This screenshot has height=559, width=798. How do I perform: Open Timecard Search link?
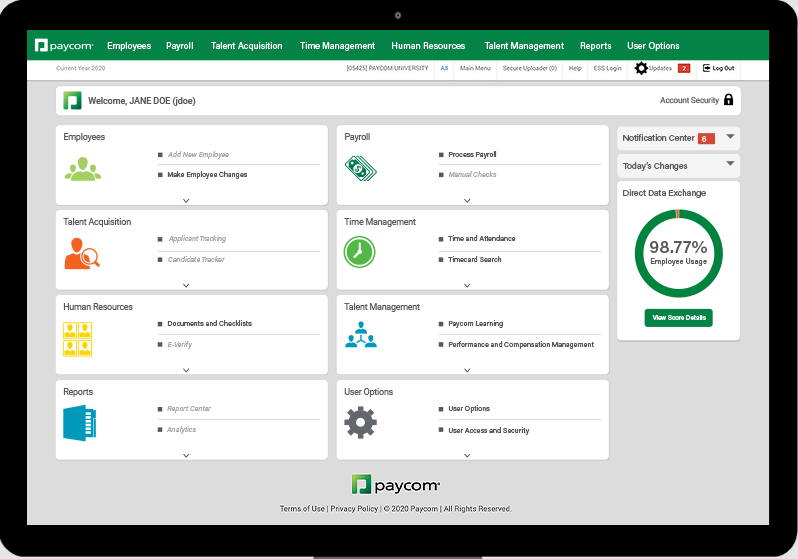[x=474, y=259]
